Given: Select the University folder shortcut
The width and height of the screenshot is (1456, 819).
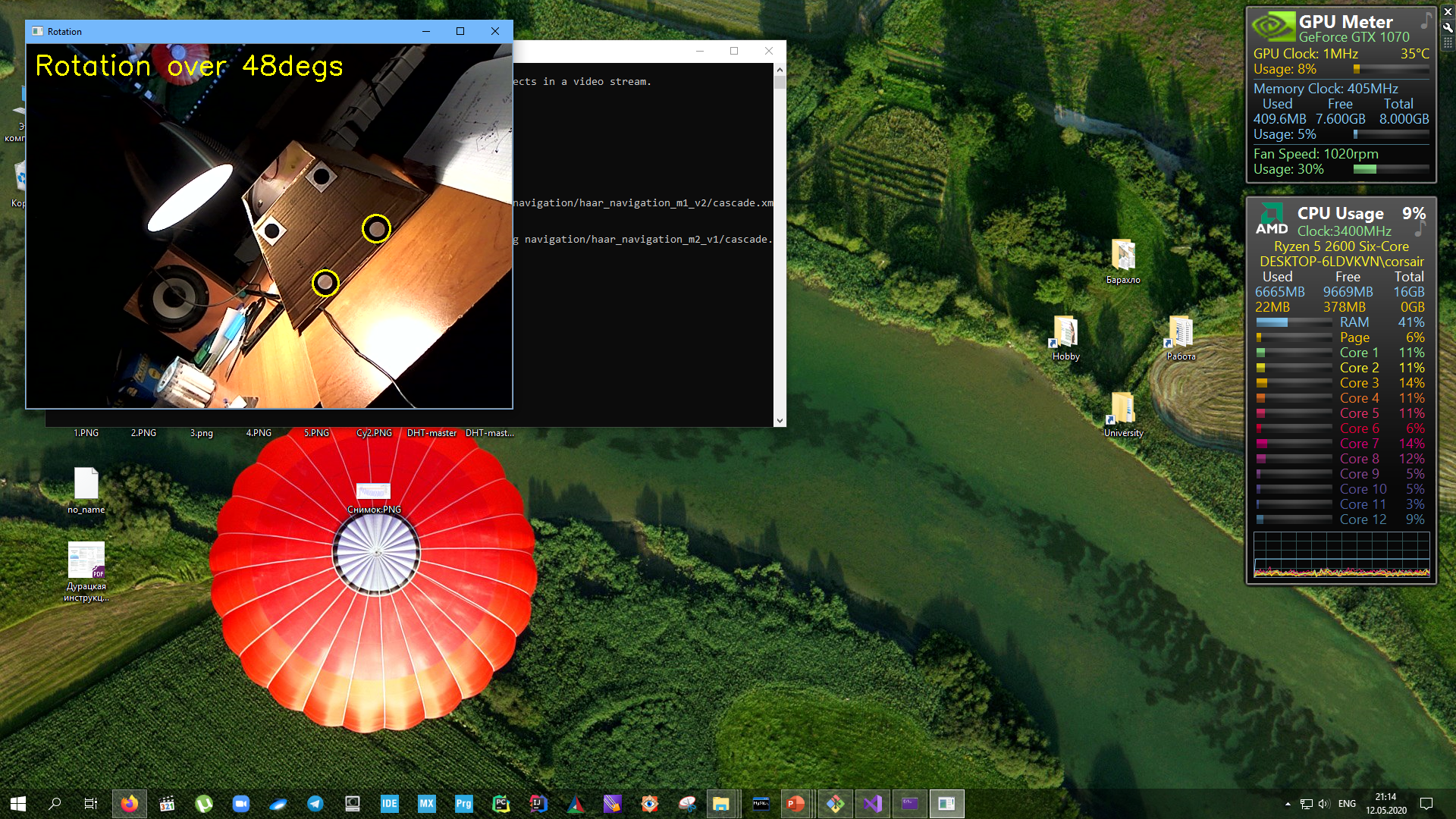Looking at the screenshot, I should tap(1123, 413).
